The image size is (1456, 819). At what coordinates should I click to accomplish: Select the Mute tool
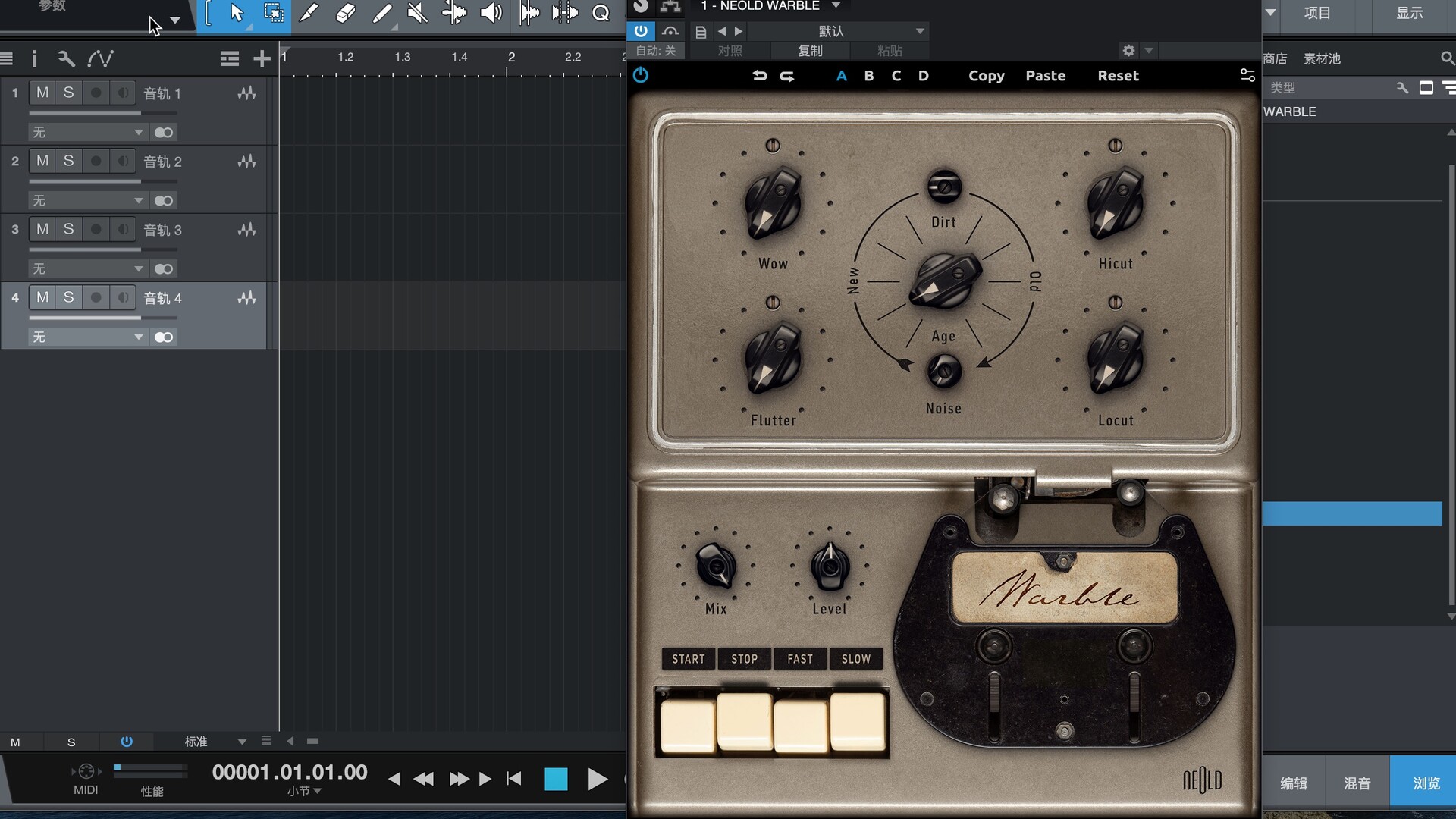418,13
